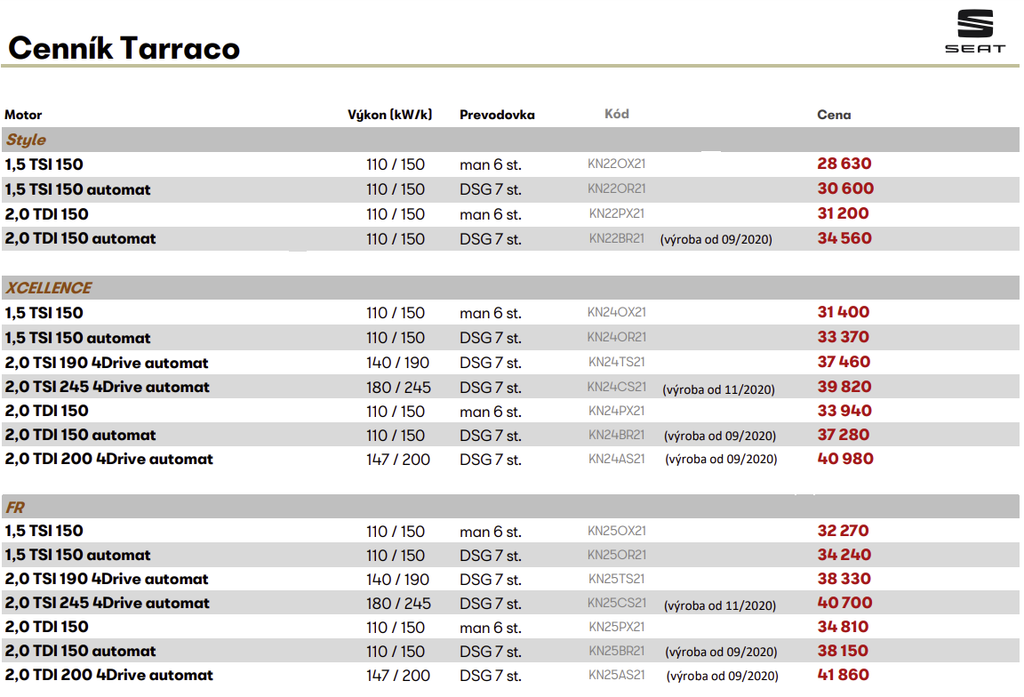Click the price 40 980

(x=845, y=459)
